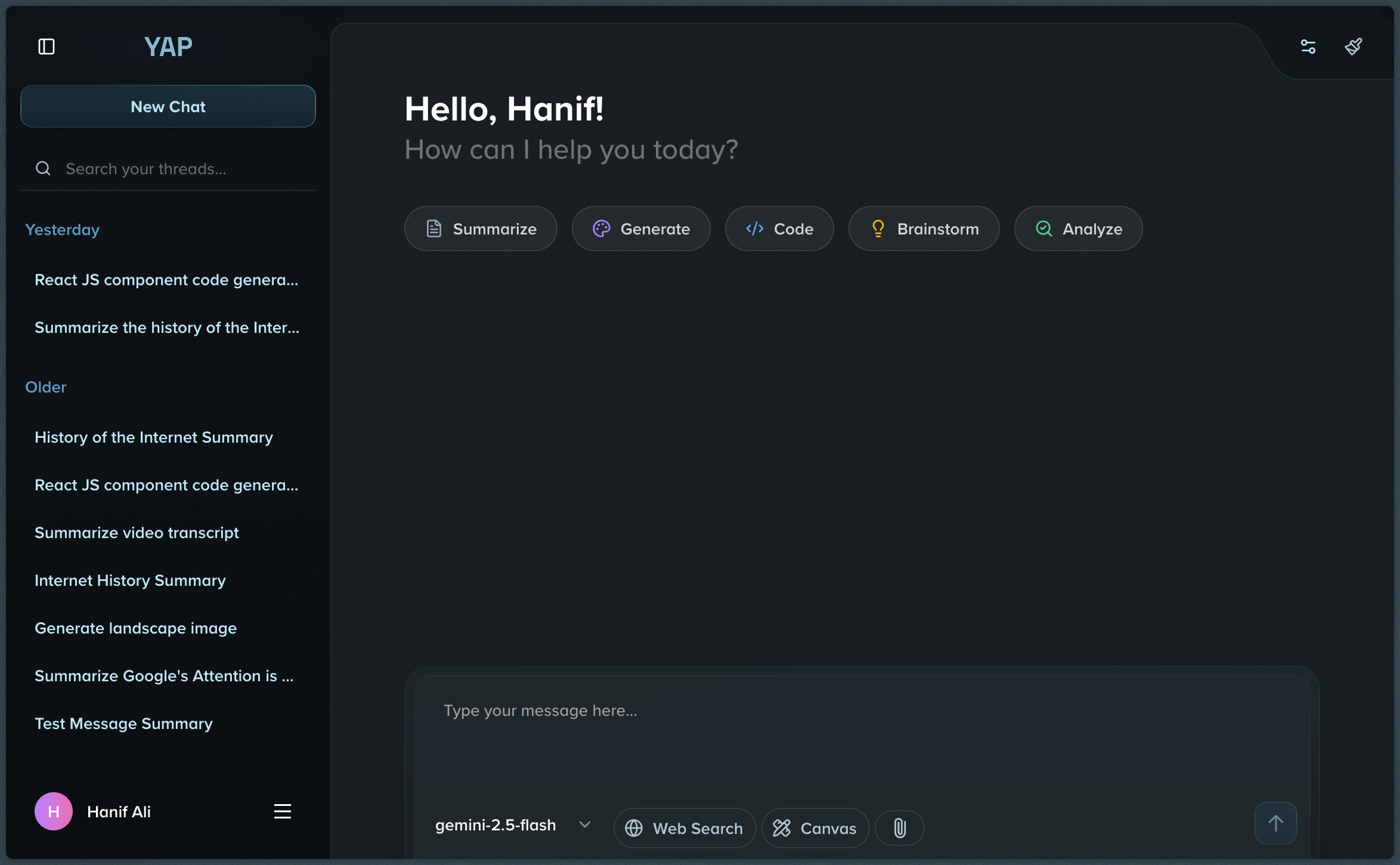Open the Summarize video transcript thread
Viewport: 1400px width, 865px height.
(137, 533)
